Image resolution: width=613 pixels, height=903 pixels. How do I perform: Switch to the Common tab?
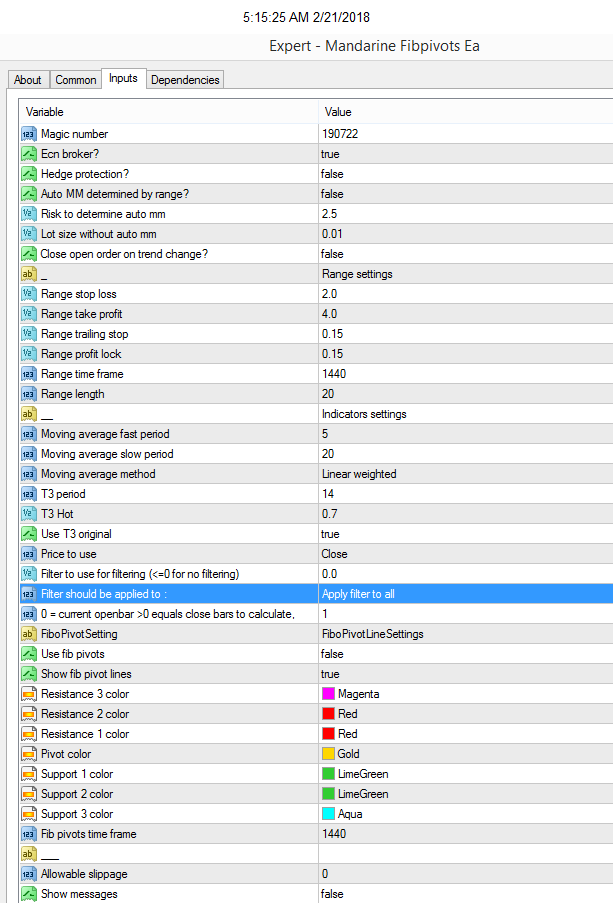(x=75, y=79)
